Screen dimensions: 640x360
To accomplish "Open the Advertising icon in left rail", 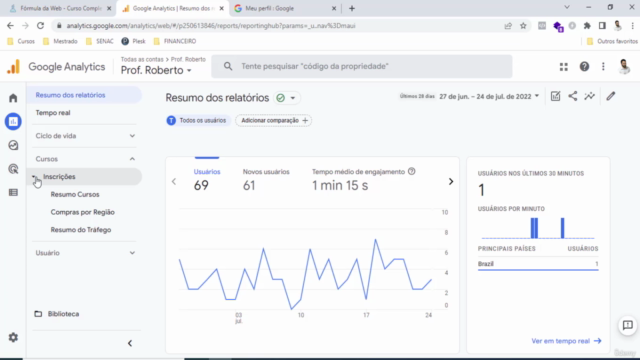I will point(13,169).
